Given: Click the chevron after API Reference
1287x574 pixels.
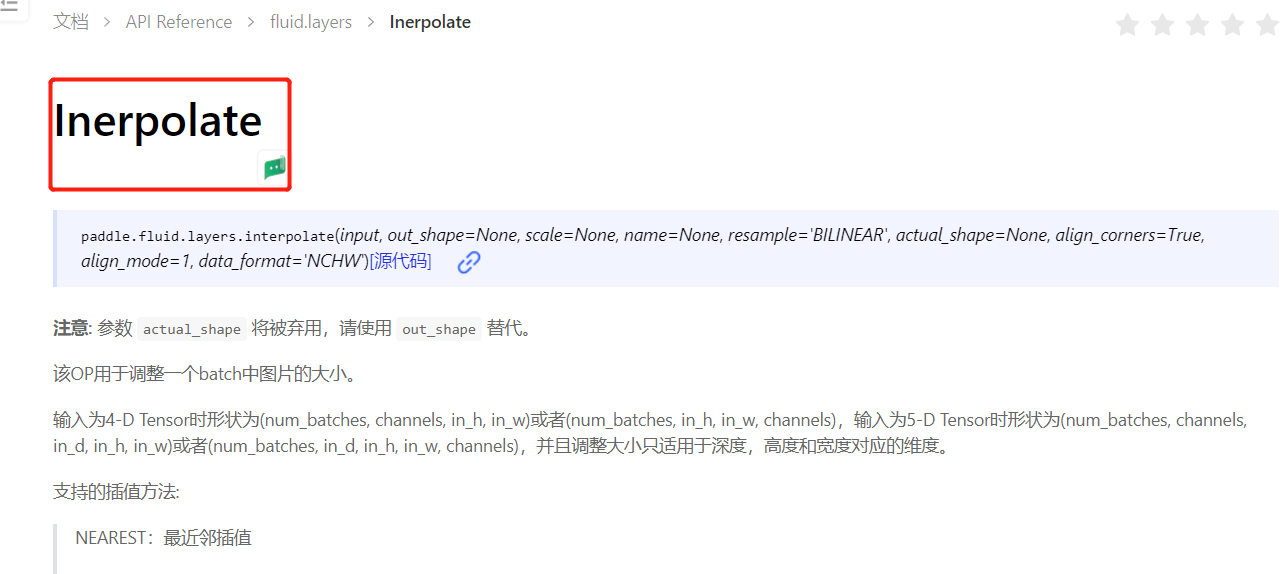Looking at the screenshot, I should tap(251, 22).
